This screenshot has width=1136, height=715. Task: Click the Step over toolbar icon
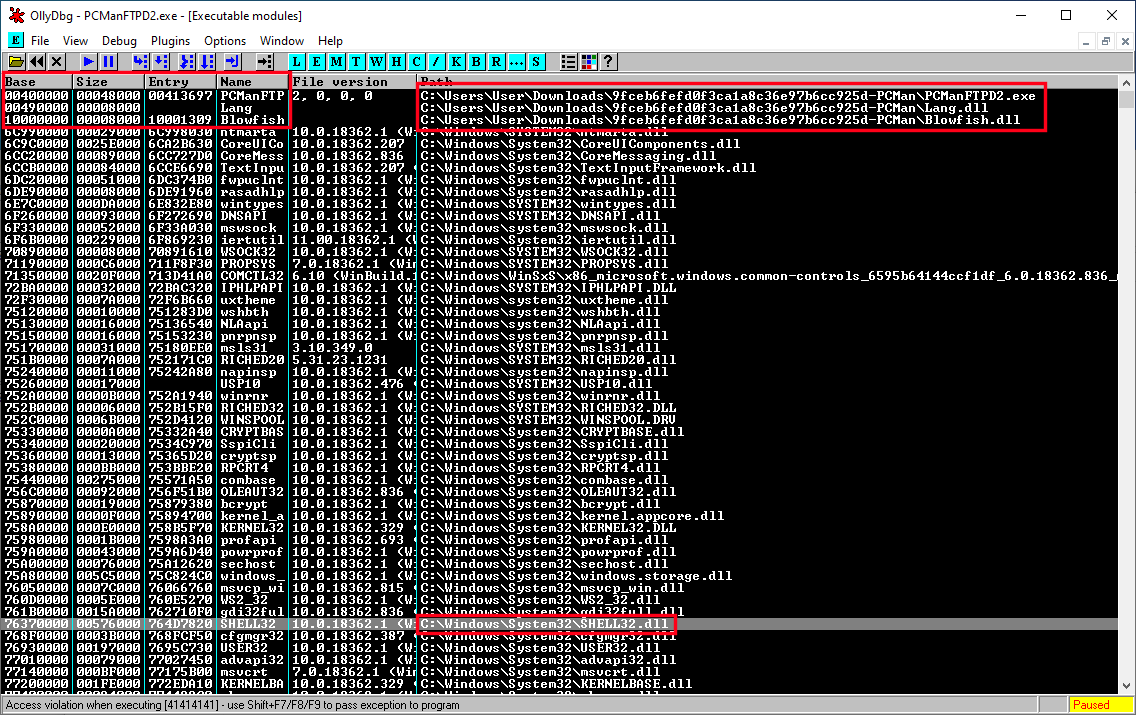pyautogui.click(x=161, y=62)
